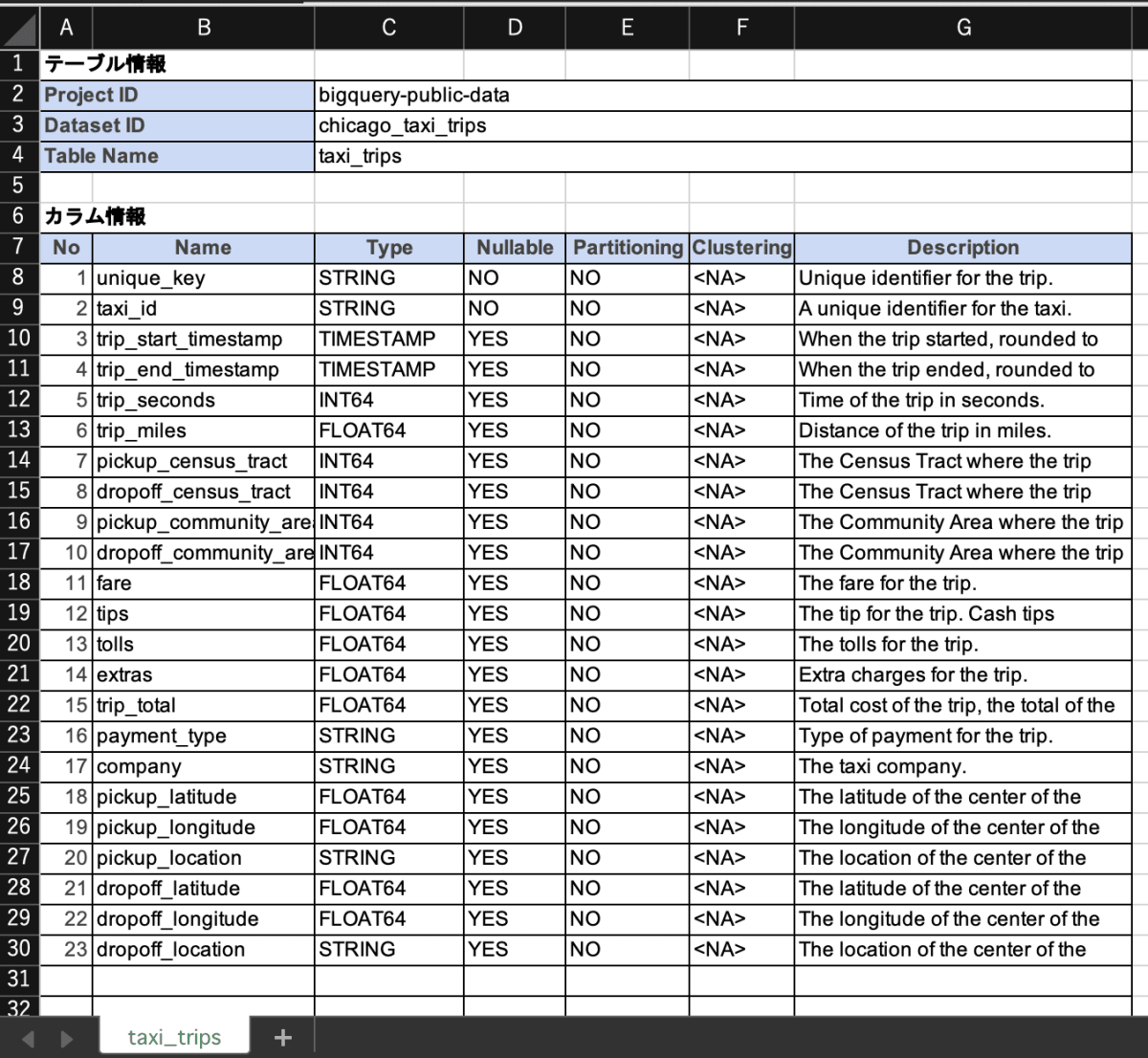1148x1058 pixels.
Task: Select column A header
Action: tap(66, 28)
